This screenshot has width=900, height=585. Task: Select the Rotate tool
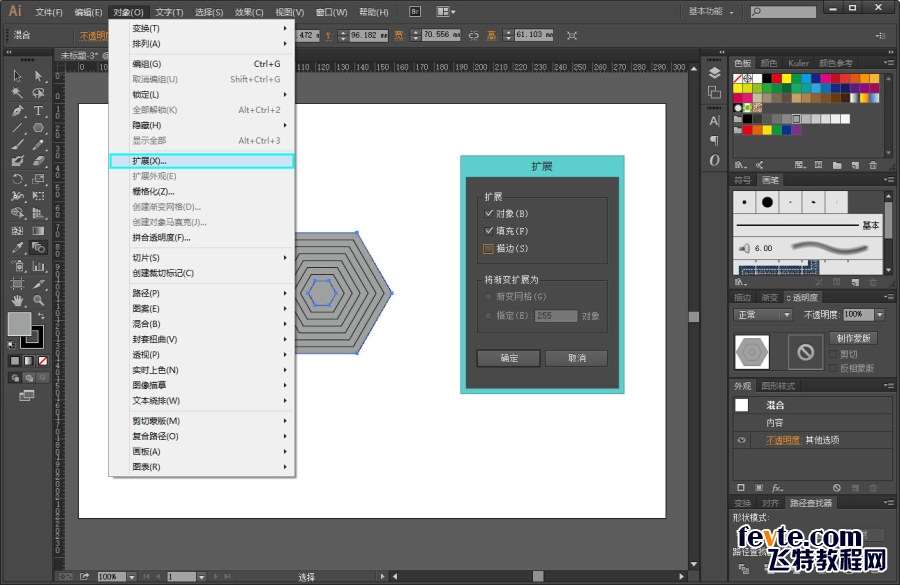coord(17,179)
